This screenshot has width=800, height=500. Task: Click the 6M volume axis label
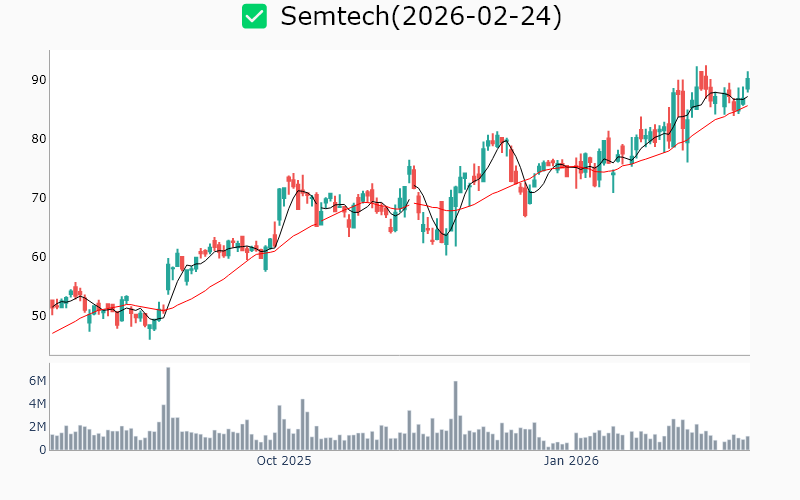tap(37, 381)
